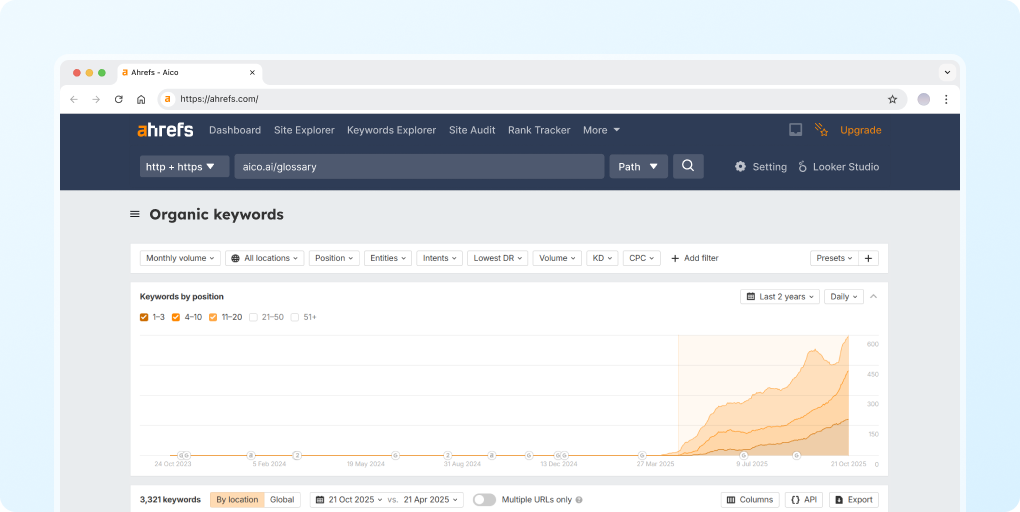Toggle Multiple URLs only switch
The image size is (1020, 512).
pyautogui.click(x=484, y=500)
